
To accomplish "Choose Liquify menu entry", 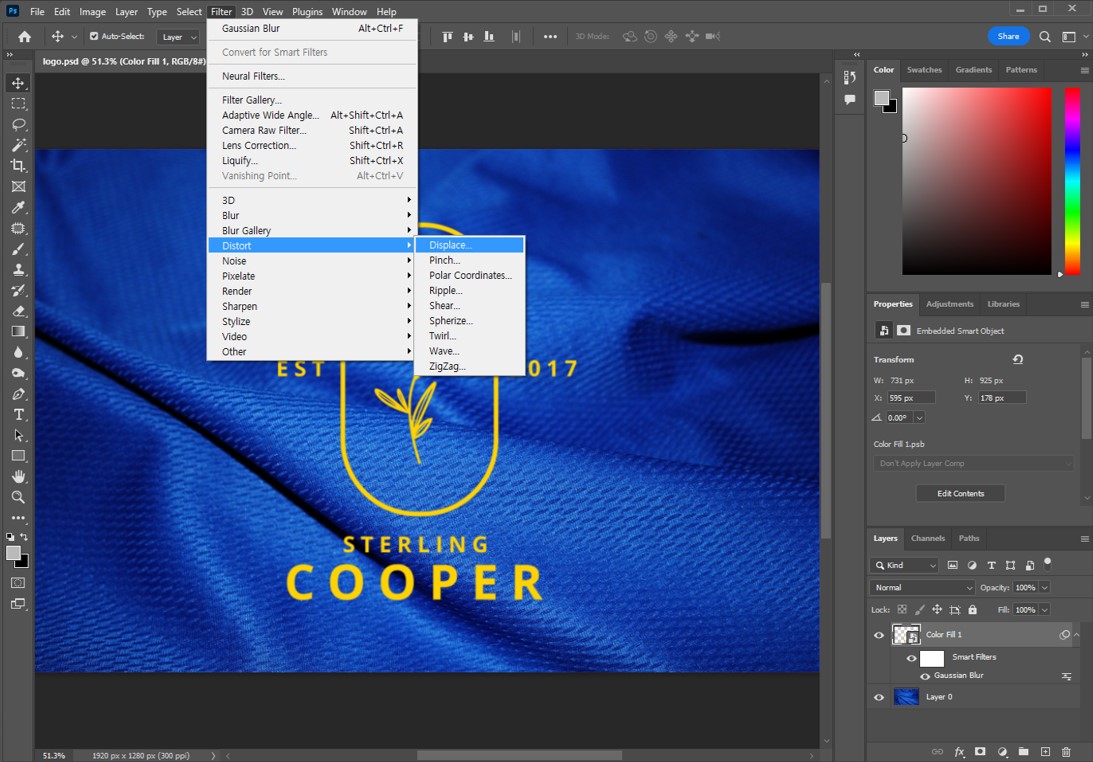I will (312, 160).
